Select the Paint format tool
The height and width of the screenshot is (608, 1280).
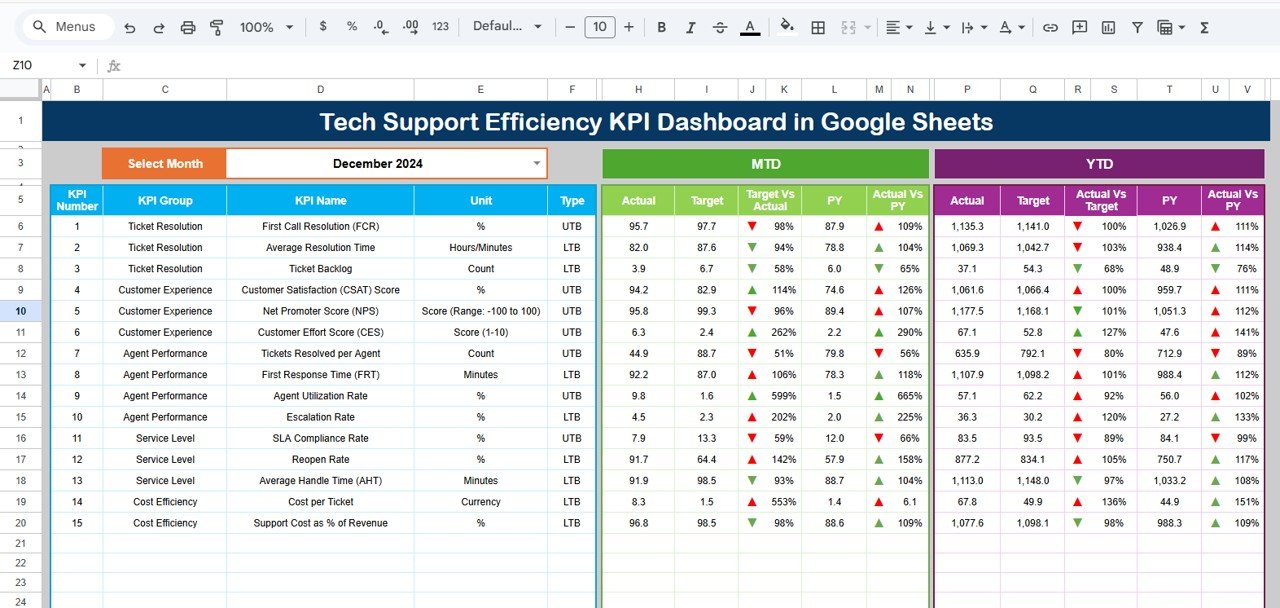(216, 27)
